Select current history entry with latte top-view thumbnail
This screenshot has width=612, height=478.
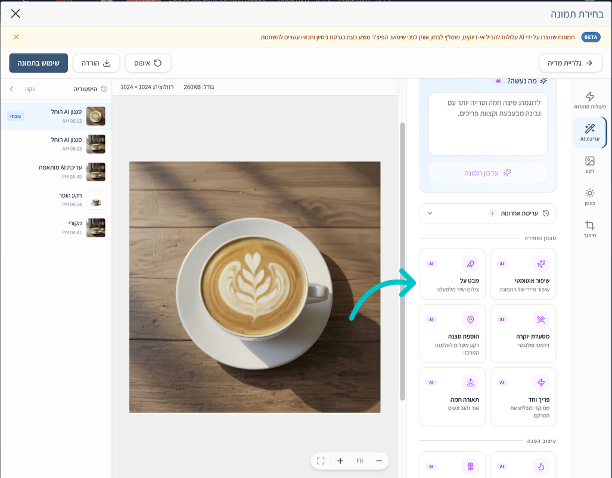click(x=56, y=116)
